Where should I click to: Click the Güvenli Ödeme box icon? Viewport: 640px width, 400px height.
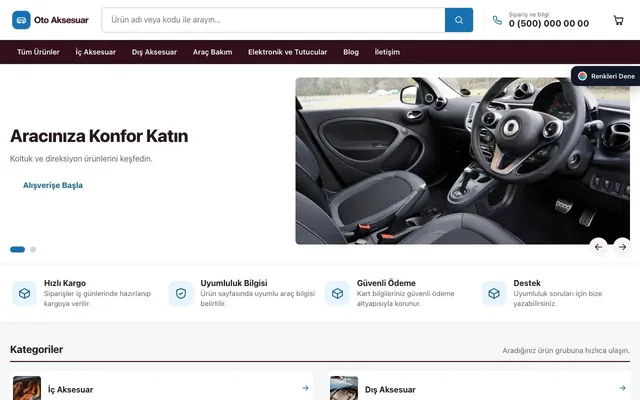click(338, 293)
